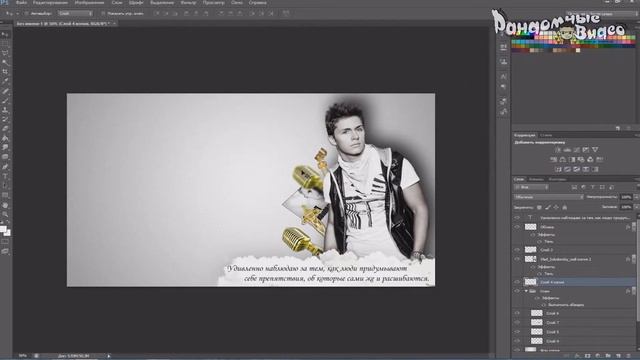This screenshot has height=360, width=640.
Task: Open the Файл menu
Action: [21, 2]
